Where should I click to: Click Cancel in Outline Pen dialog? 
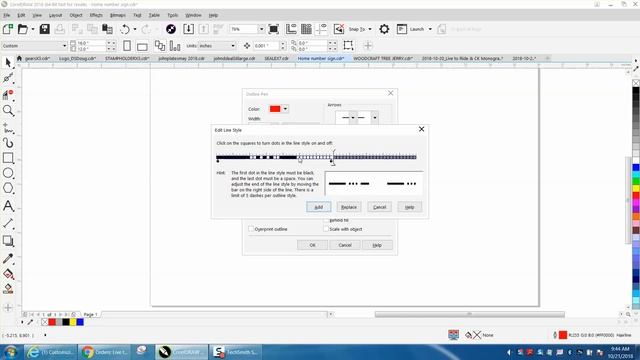tap(345, 245)
